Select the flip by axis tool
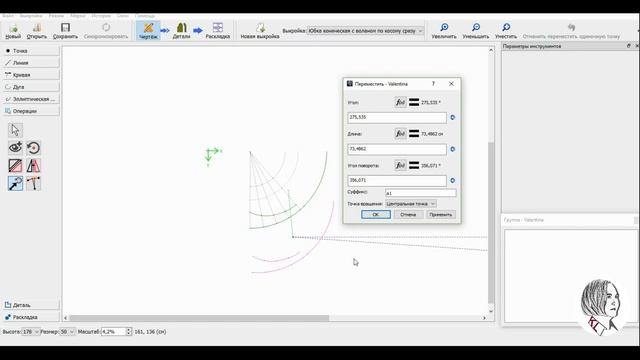The width and height of the screenshot is (640, 360). [x=33, y=166]
